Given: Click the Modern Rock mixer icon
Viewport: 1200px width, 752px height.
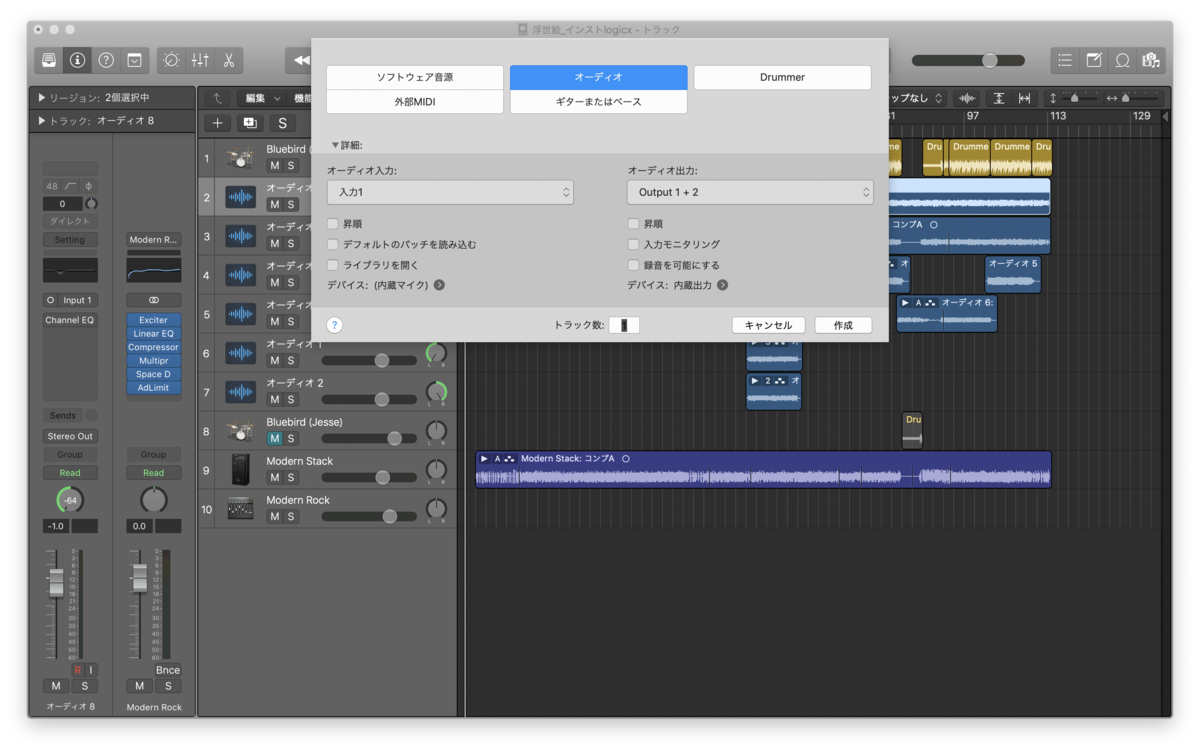Looking at the screenshot, I should 240,508.
